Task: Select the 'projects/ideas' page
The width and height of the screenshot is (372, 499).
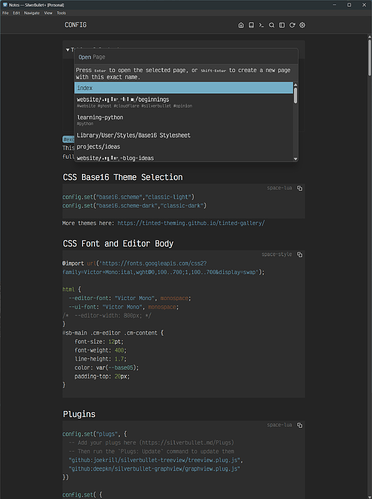Action: coord(184,147)
